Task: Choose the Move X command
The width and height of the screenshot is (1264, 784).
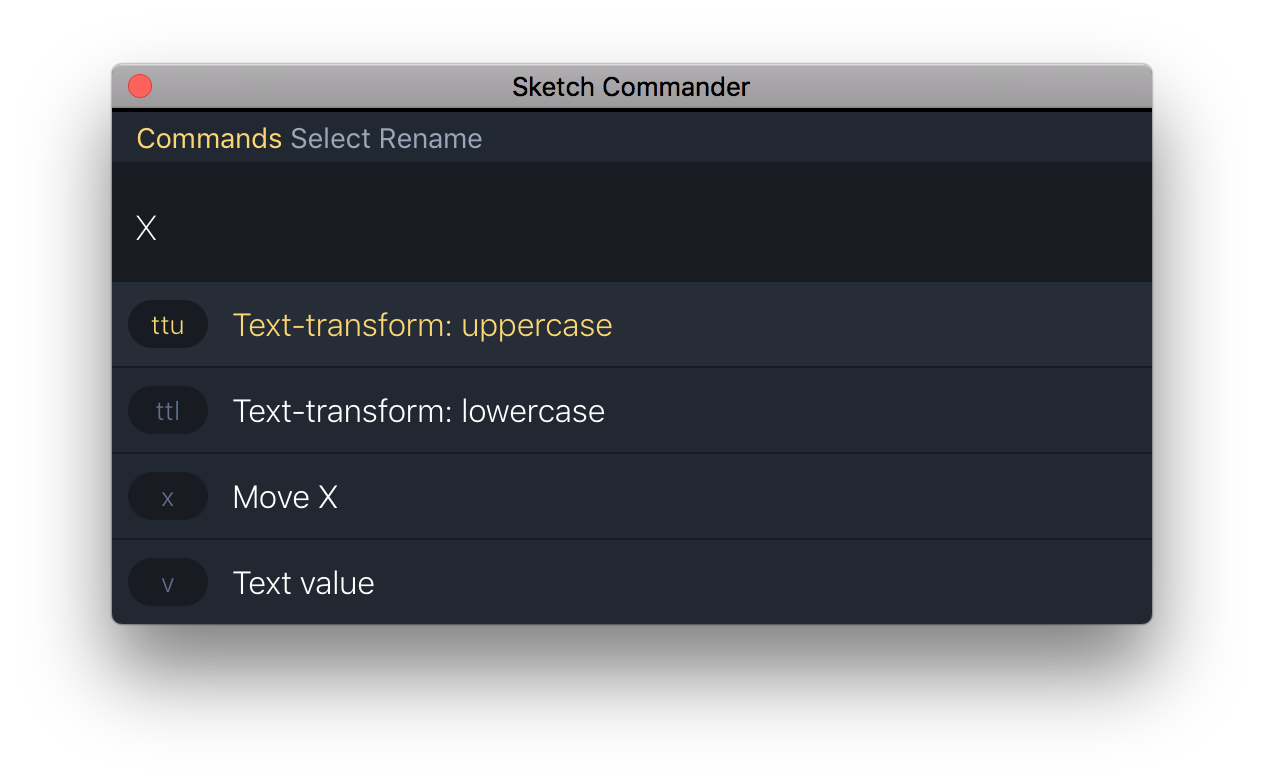Action: click(284, 496)
